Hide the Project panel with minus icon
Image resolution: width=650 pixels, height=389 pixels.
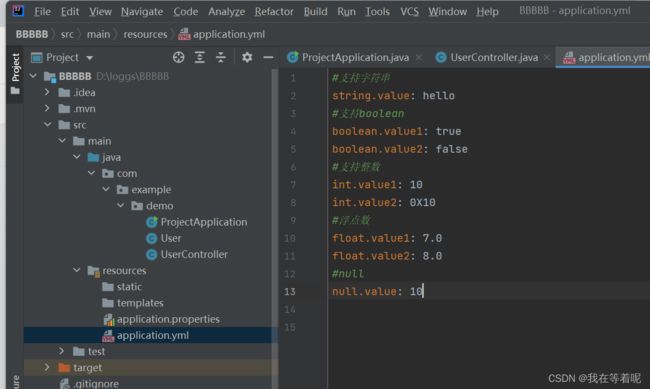point(268,57)
